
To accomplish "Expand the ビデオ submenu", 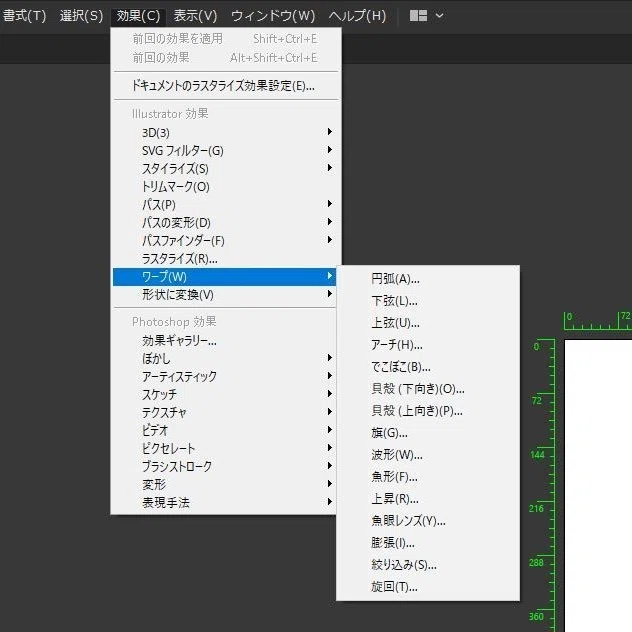I will click(x=226, y=430).
